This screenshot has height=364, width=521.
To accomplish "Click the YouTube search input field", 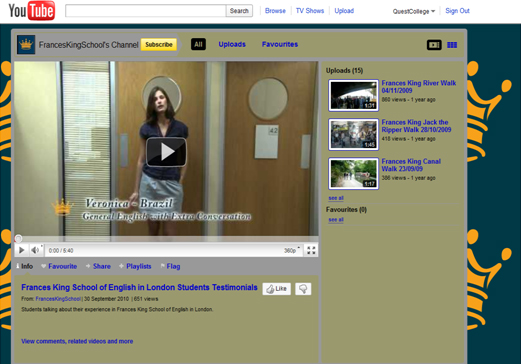I will pyautogui.click(x=146, y=11).
